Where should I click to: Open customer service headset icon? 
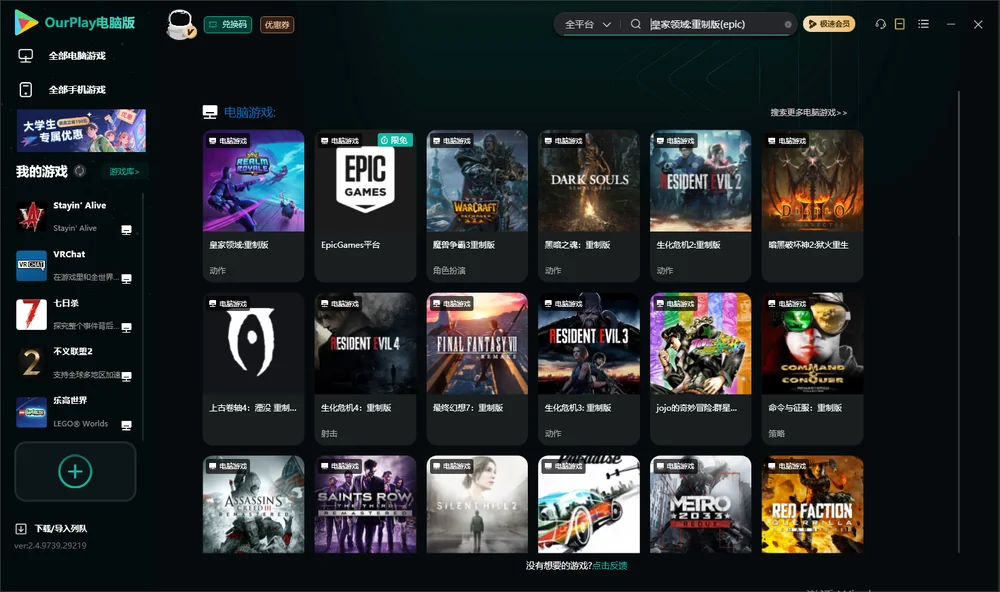(x=880, y=24)
